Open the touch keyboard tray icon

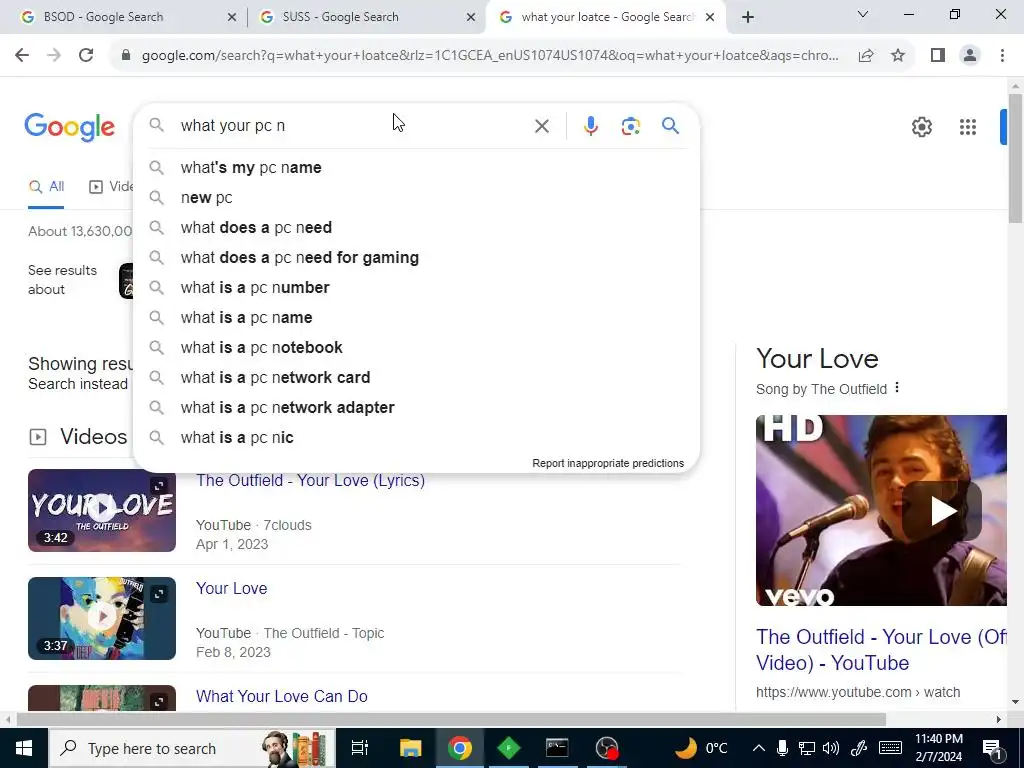coord(890,748)
